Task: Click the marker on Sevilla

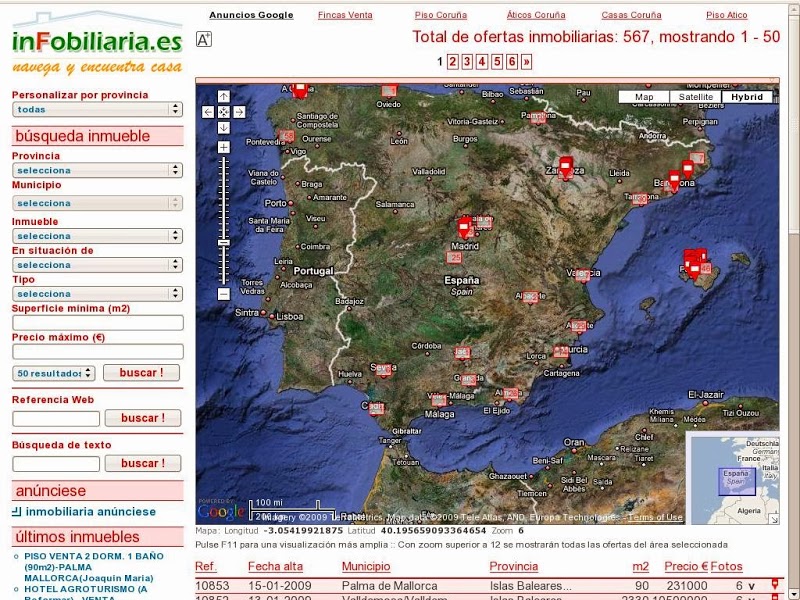Action: [x=383, y=369]
